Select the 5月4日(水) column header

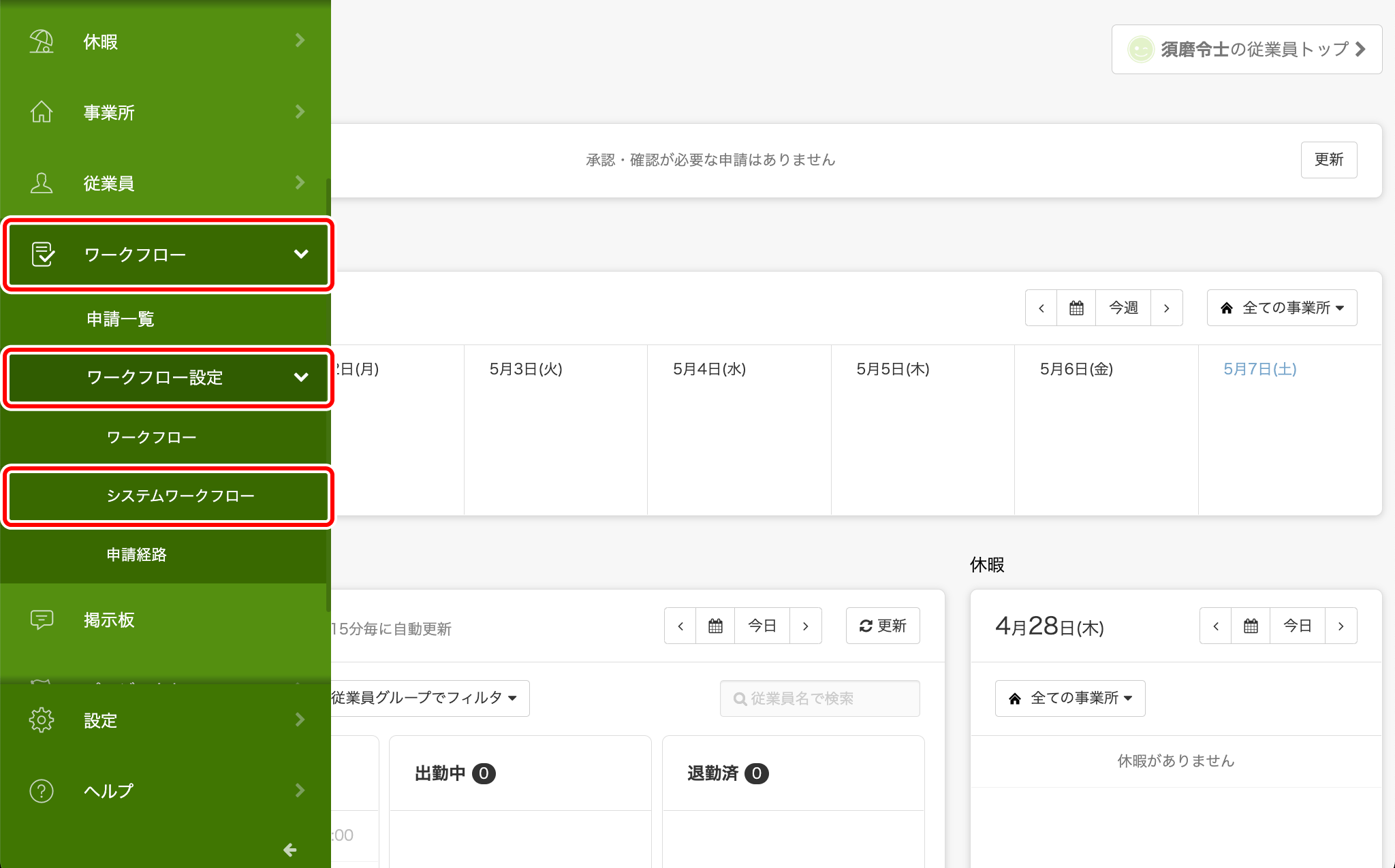click(709, 369)
